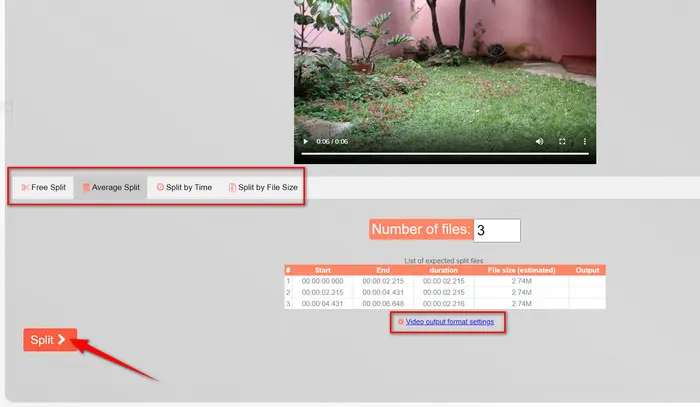Click the Average Split icon
700x407 pixels.
(x=86, y=187)
